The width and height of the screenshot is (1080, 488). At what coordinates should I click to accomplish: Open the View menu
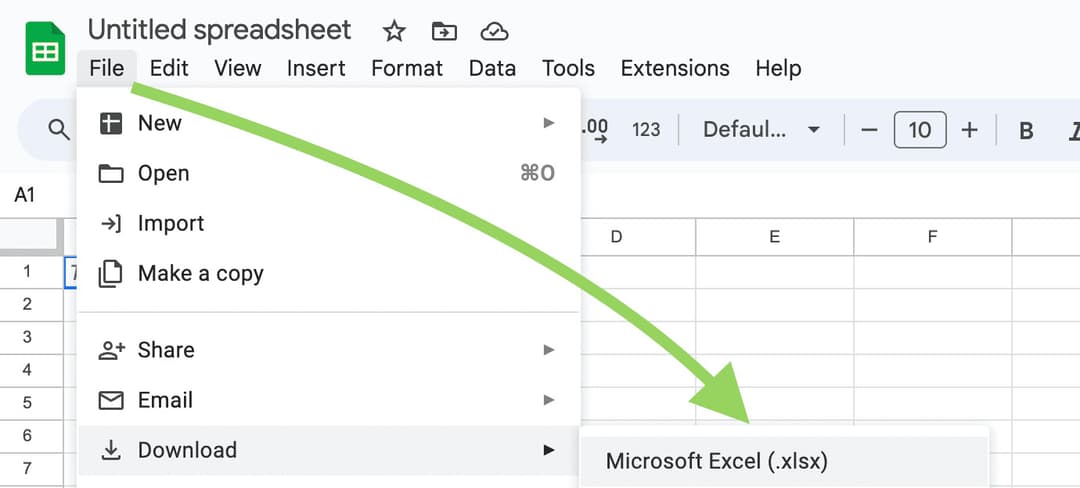[x=238, y=68]
